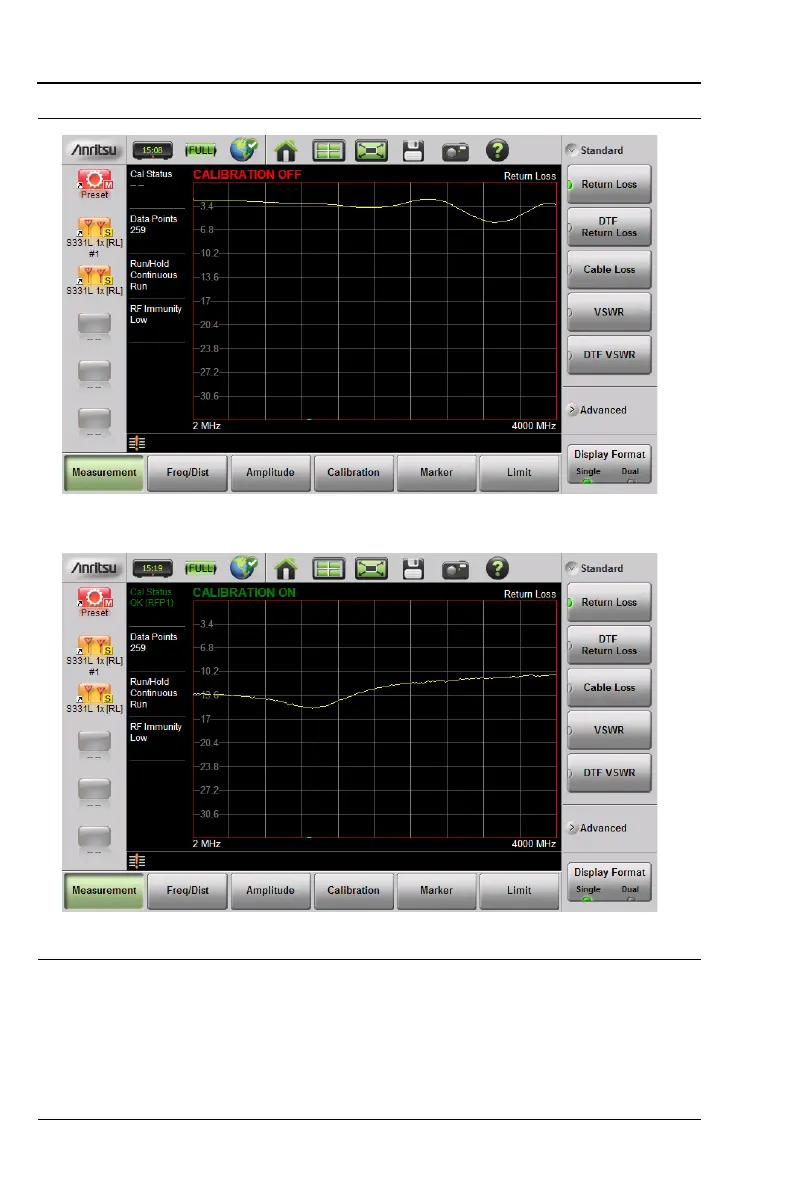The width and height of the screenshot is (792, 1192).
Task: Click yellow list icon below graph, bottom screen
Action: tap(137, 861)
